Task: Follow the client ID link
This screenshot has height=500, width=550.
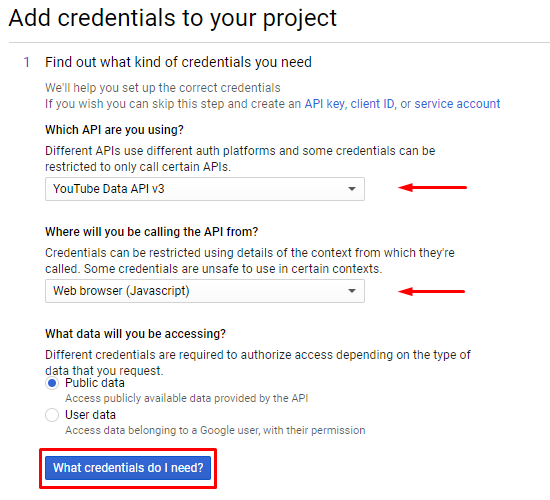Action: coord(372,104)
